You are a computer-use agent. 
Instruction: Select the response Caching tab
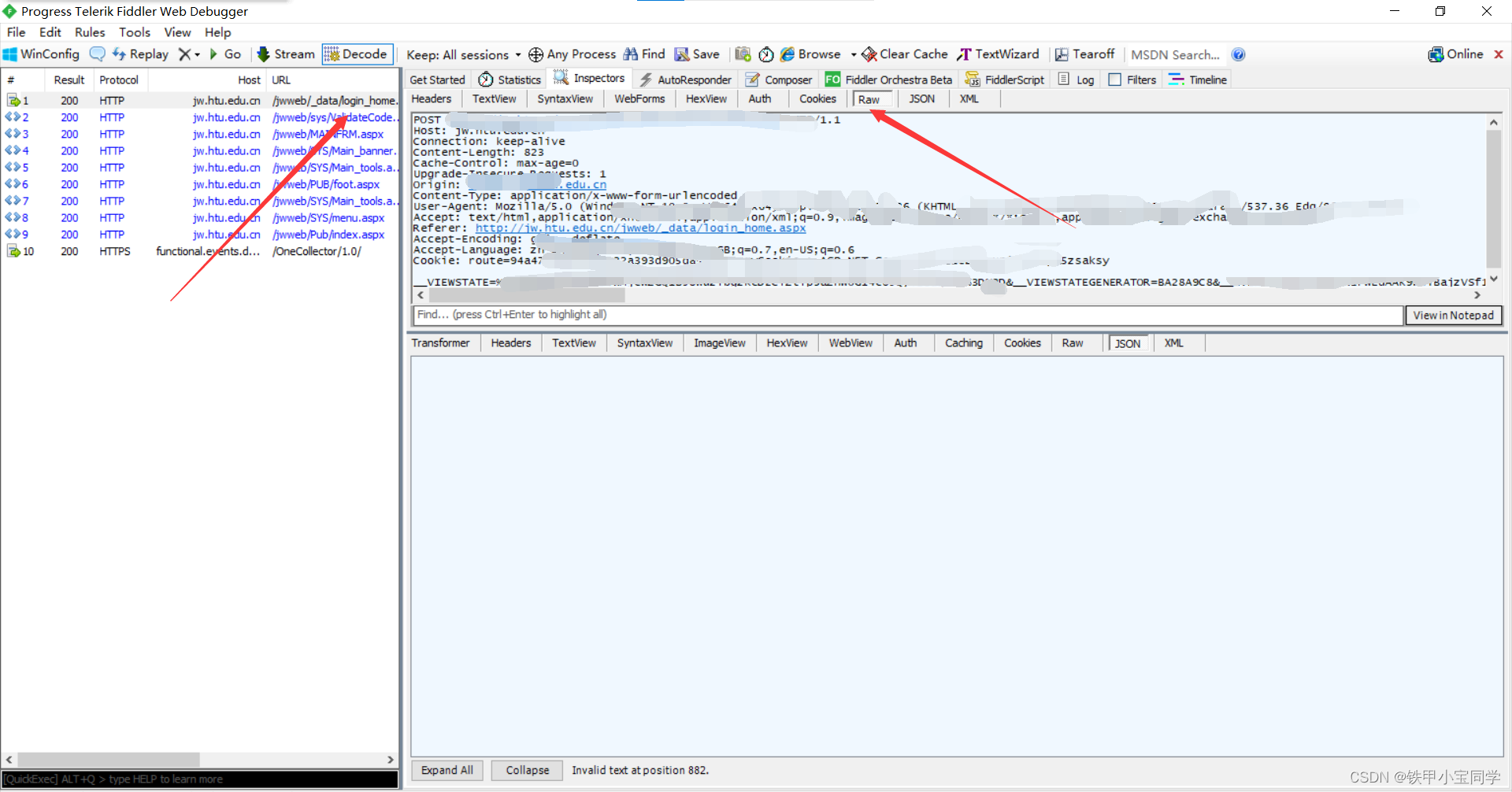click(964, 343)
